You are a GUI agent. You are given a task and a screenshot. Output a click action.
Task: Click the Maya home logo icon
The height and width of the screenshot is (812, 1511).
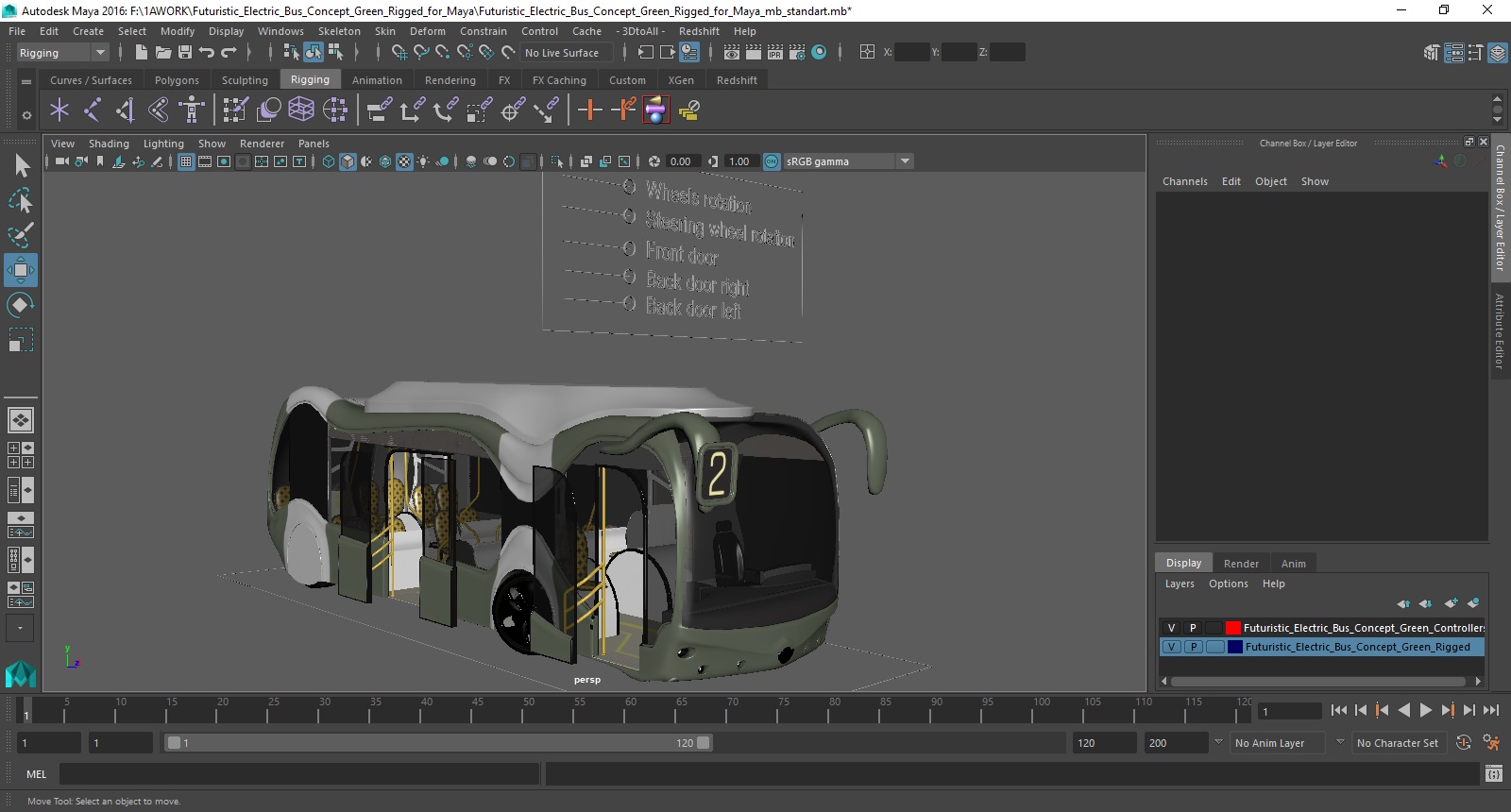[21, 674]
